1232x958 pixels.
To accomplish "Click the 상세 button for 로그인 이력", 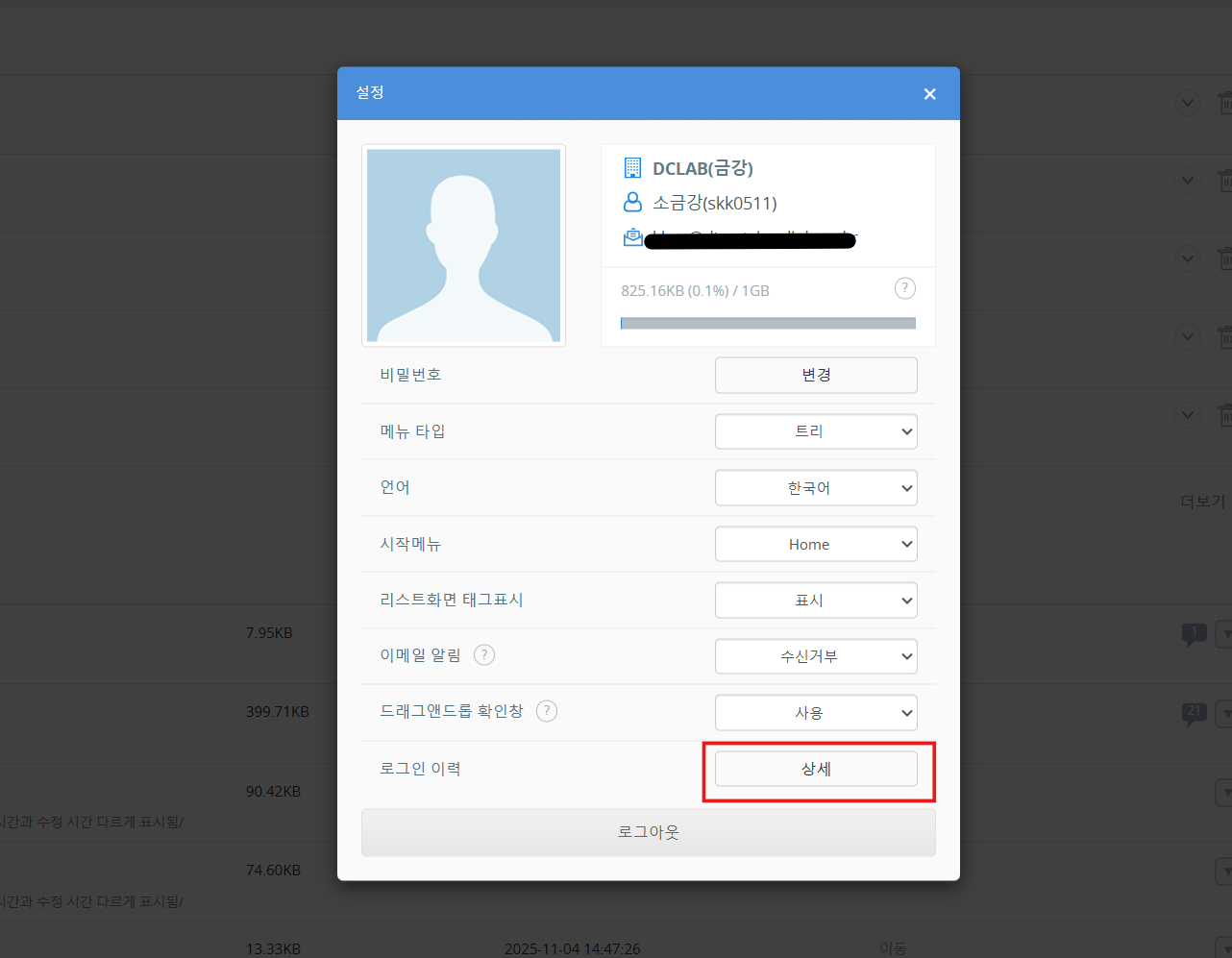I will [815, 769].
